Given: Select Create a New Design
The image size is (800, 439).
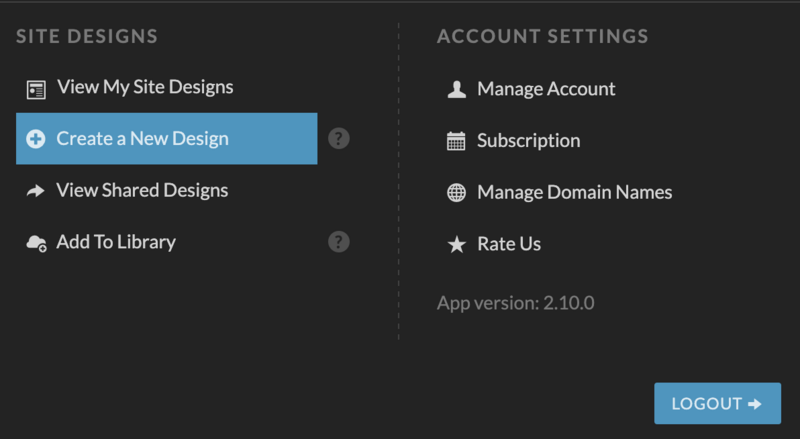Looking at the screenshot, I should click(x=166, y=139).
